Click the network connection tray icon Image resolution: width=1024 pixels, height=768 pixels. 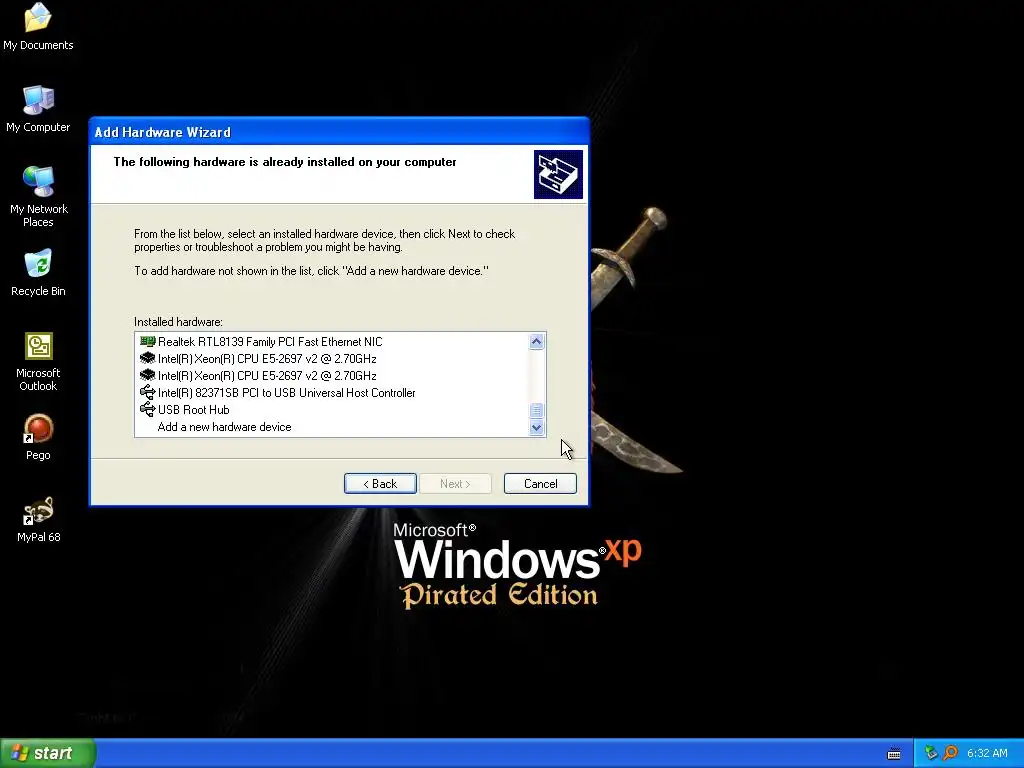coord(931,753)
